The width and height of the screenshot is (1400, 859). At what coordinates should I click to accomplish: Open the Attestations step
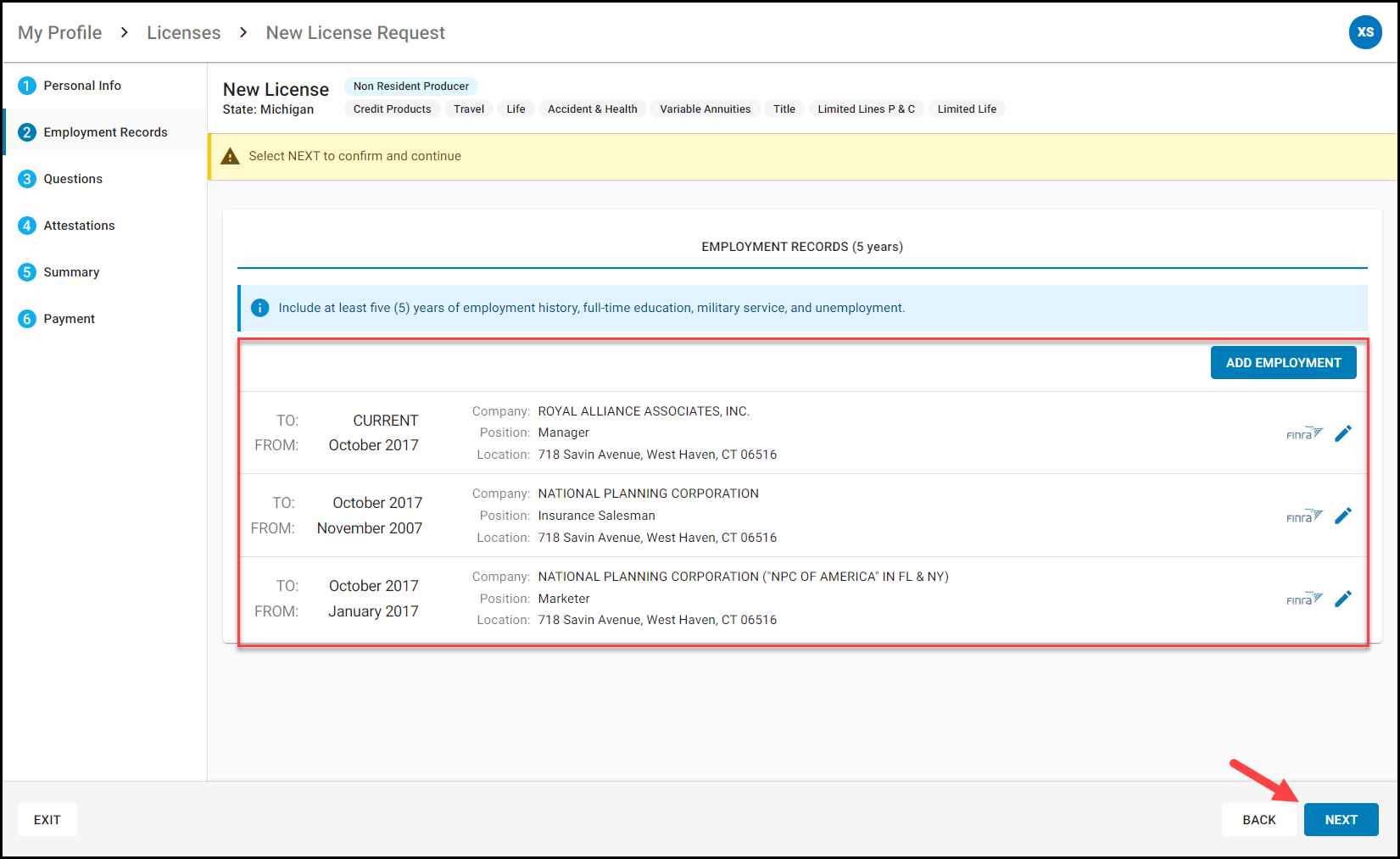click(x=104, y=226)
